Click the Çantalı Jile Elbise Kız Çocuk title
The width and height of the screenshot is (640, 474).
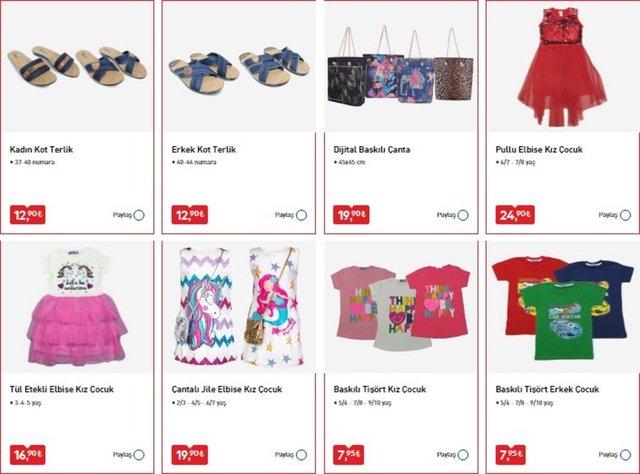tap(227, 389)
